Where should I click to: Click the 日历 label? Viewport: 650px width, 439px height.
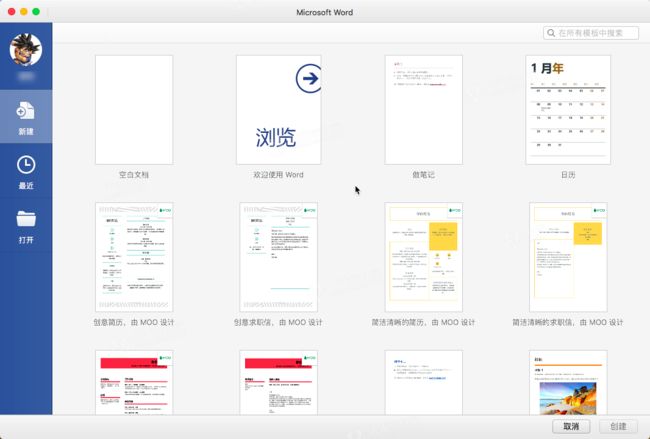(568, 175)
